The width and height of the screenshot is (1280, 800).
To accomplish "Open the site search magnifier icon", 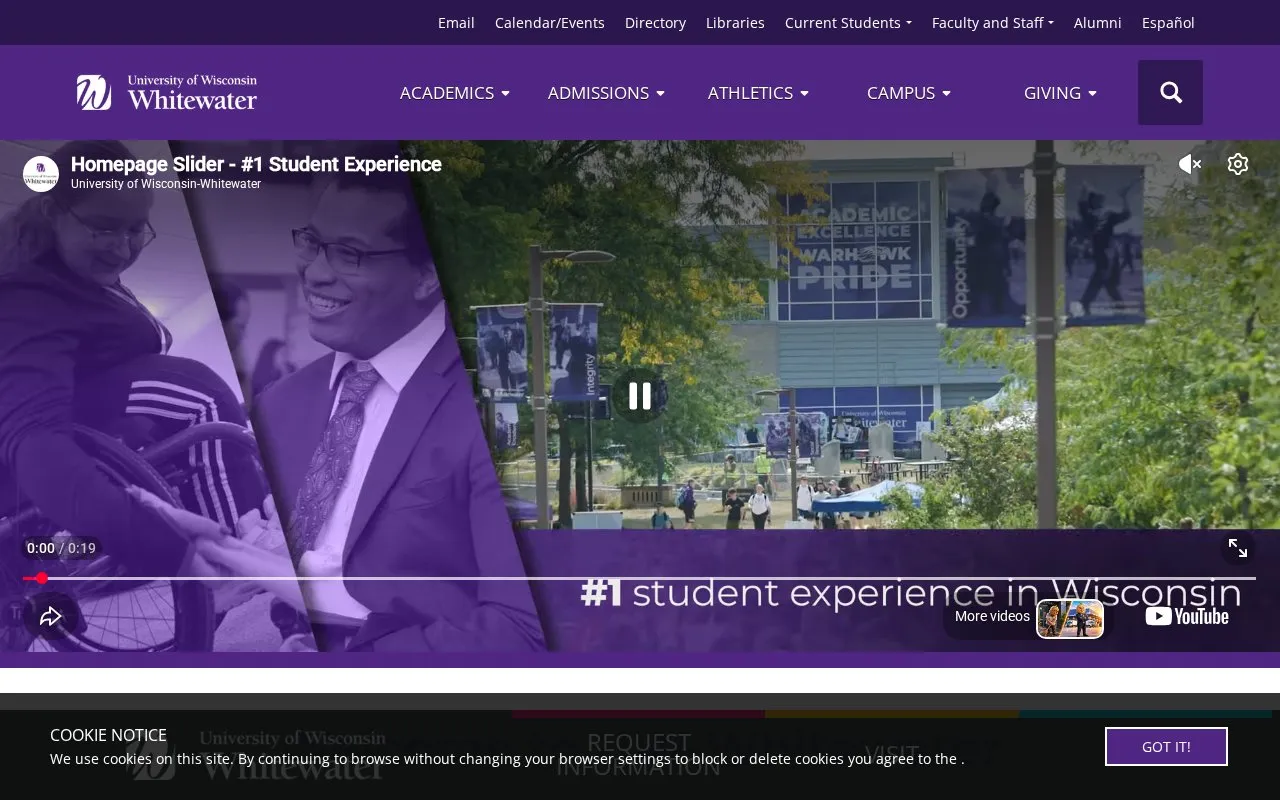I will click(x=1170, y=93).
